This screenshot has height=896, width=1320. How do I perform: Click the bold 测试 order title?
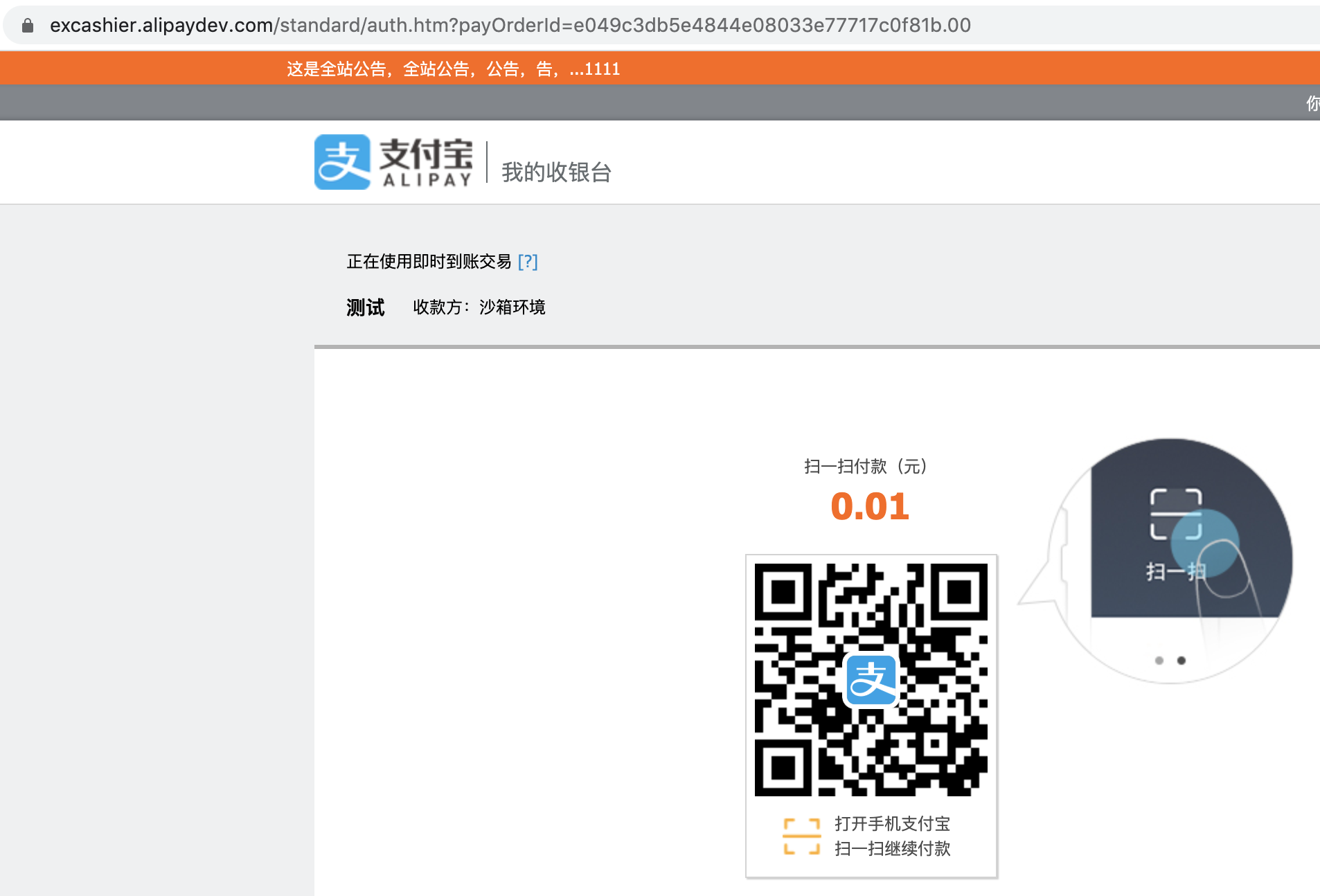(366, 307)
